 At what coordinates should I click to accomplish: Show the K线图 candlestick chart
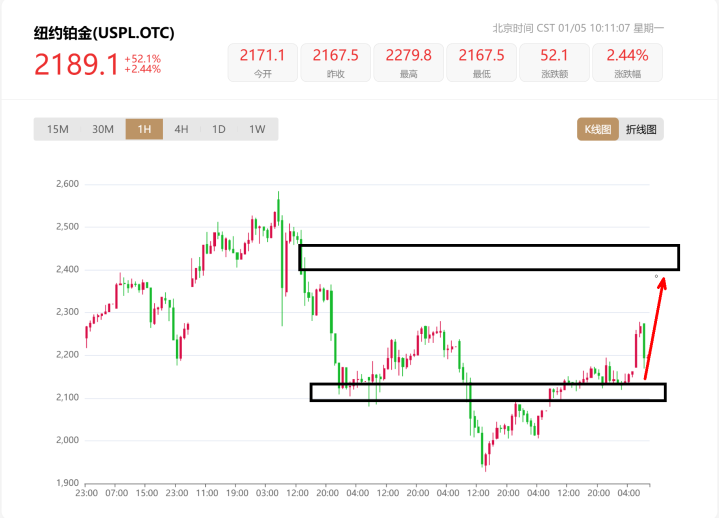click(x=597, y=129)
